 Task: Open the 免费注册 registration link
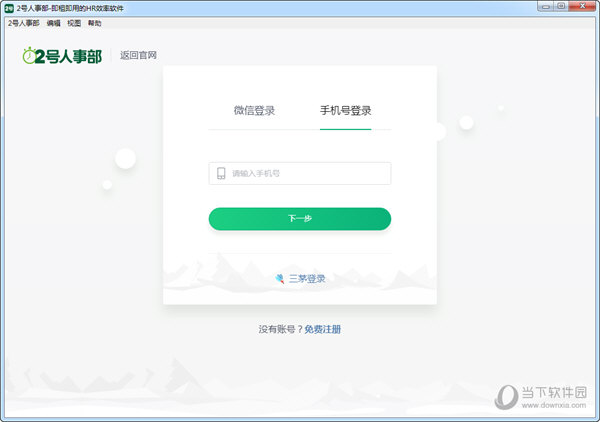323,329
